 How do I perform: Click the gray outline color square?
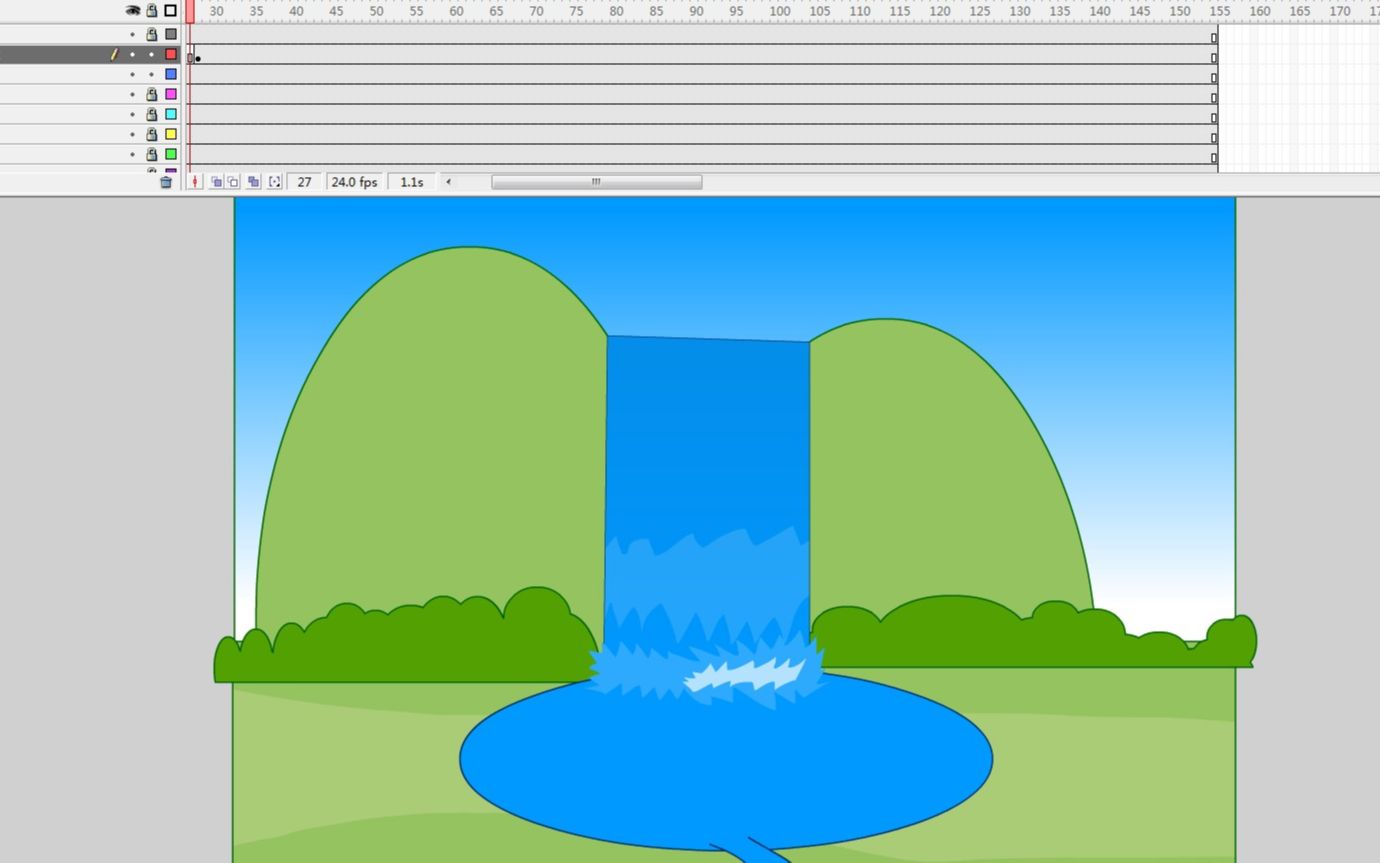point(171,34)
